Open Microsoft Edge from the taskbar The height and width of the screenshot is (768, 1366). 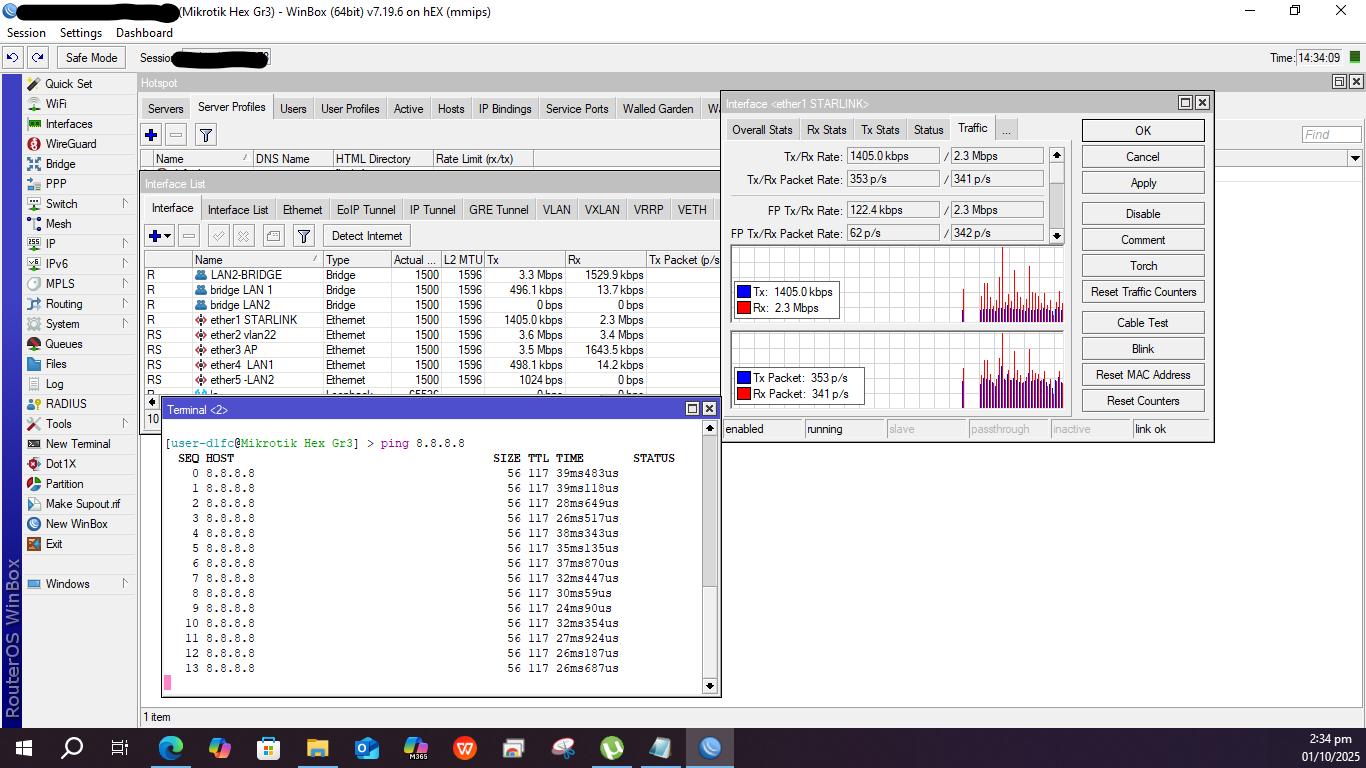[171, 747]
